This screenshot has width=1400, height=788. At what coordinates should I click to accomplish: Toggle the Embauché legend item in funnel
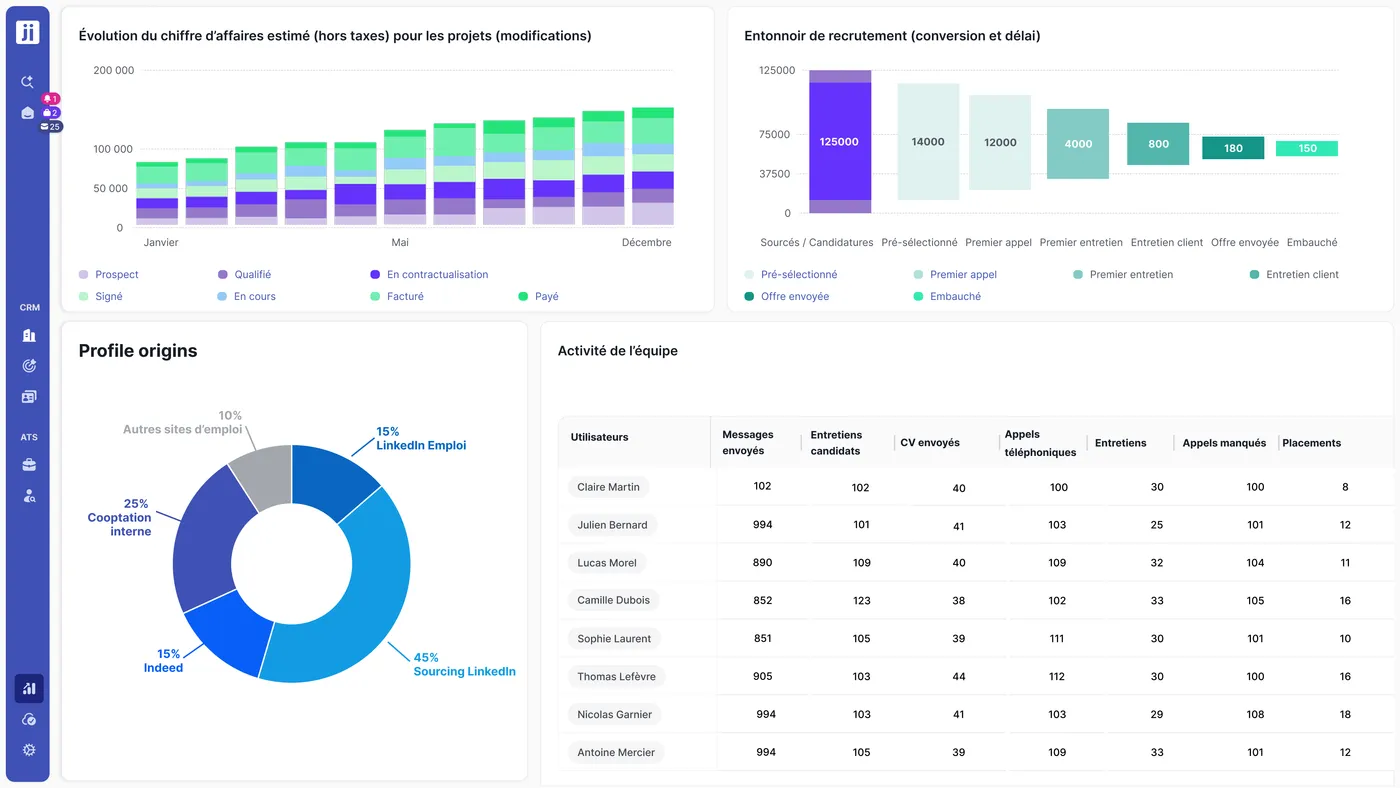(x=954, y=297)
